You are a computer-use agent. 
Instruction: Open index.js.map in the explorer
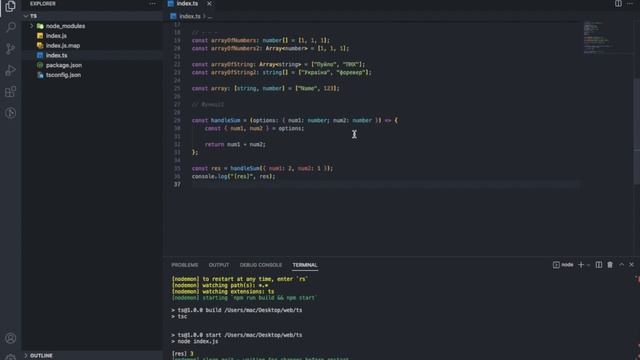tap(92, 45)
